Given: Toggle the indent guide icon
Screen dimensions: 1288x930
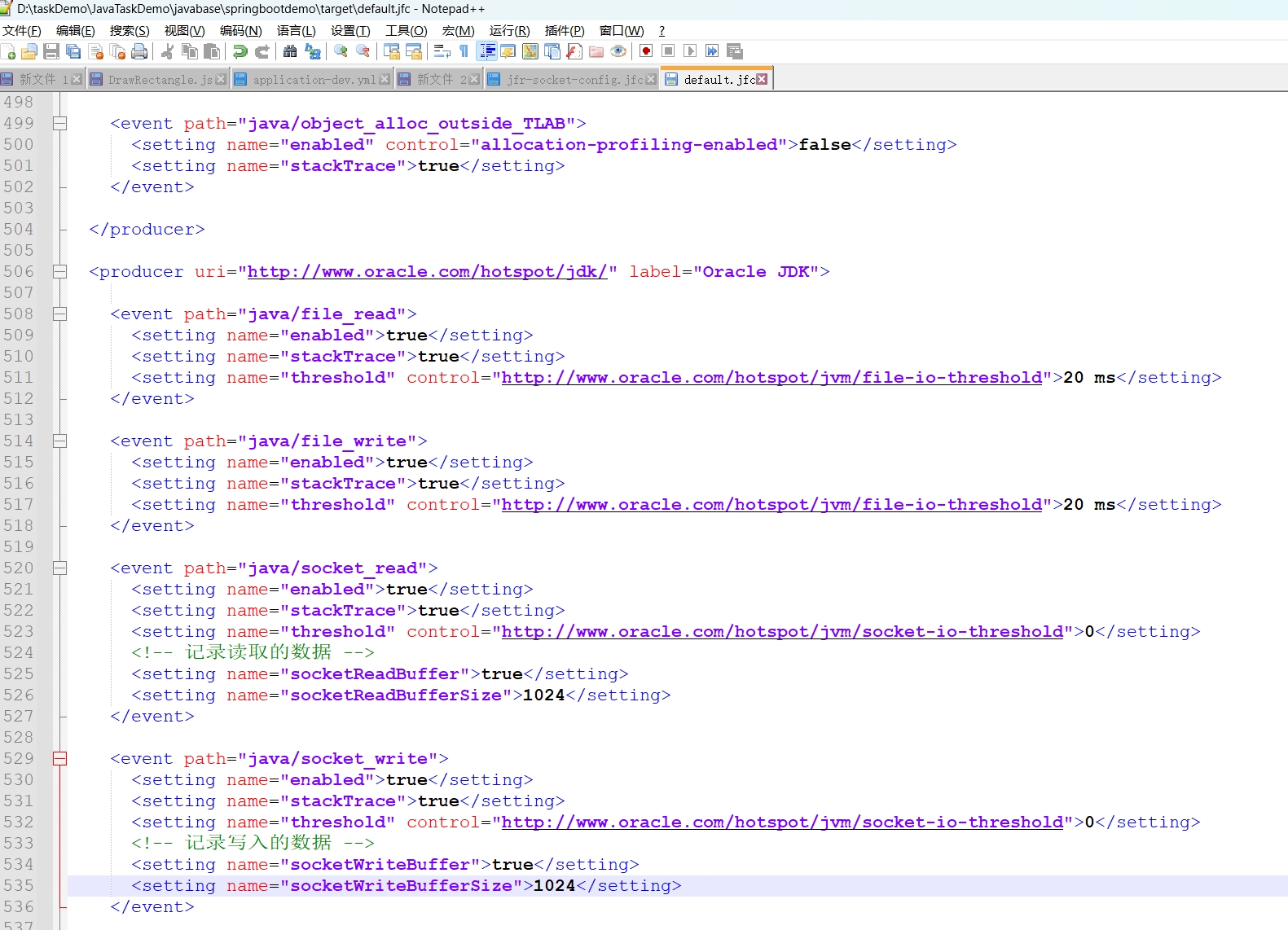Looking at the screenshot, I should [x=487, y=51].
